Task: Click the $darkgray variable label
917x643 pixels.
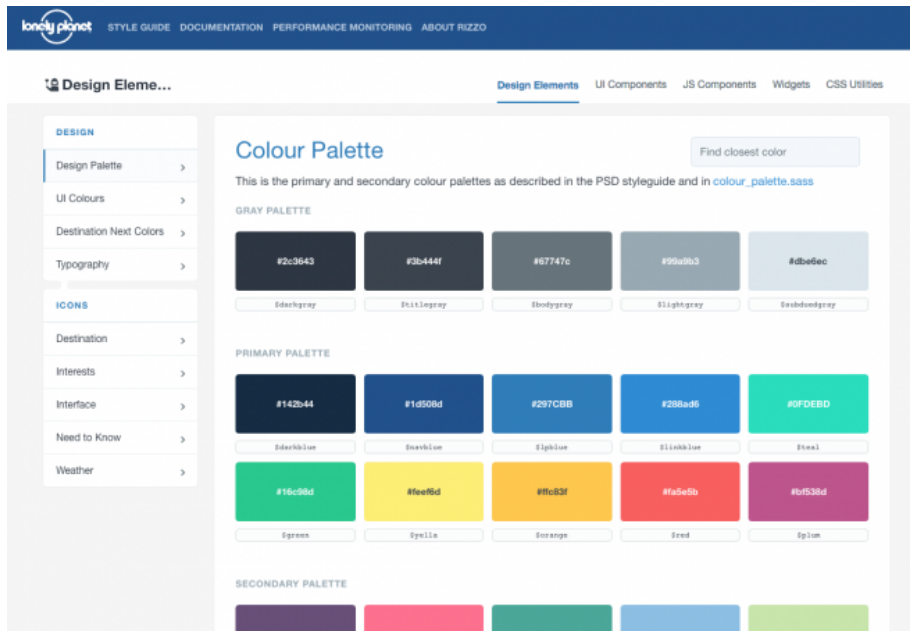Action: point(295,305)
